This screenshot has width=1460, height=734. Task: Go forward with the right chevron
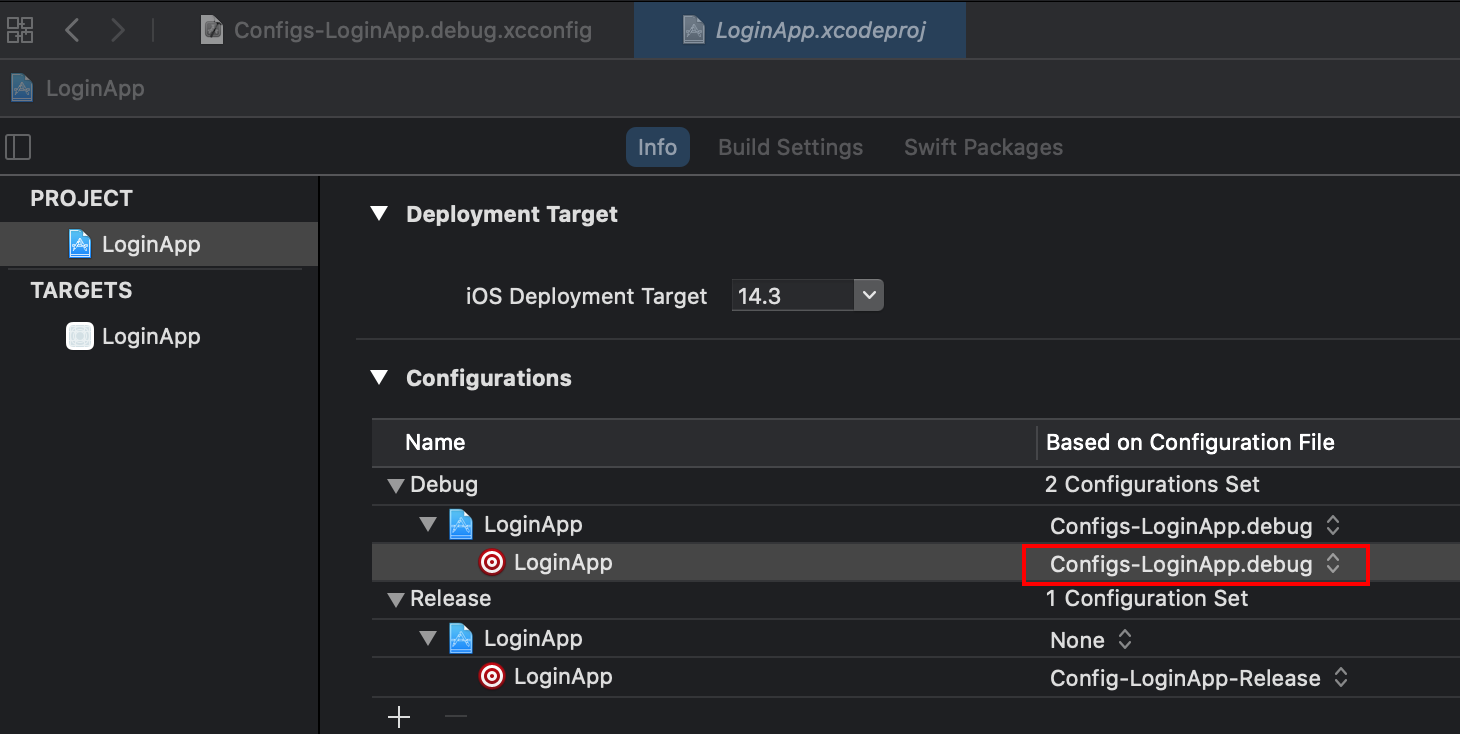click(x=118, y=30)
